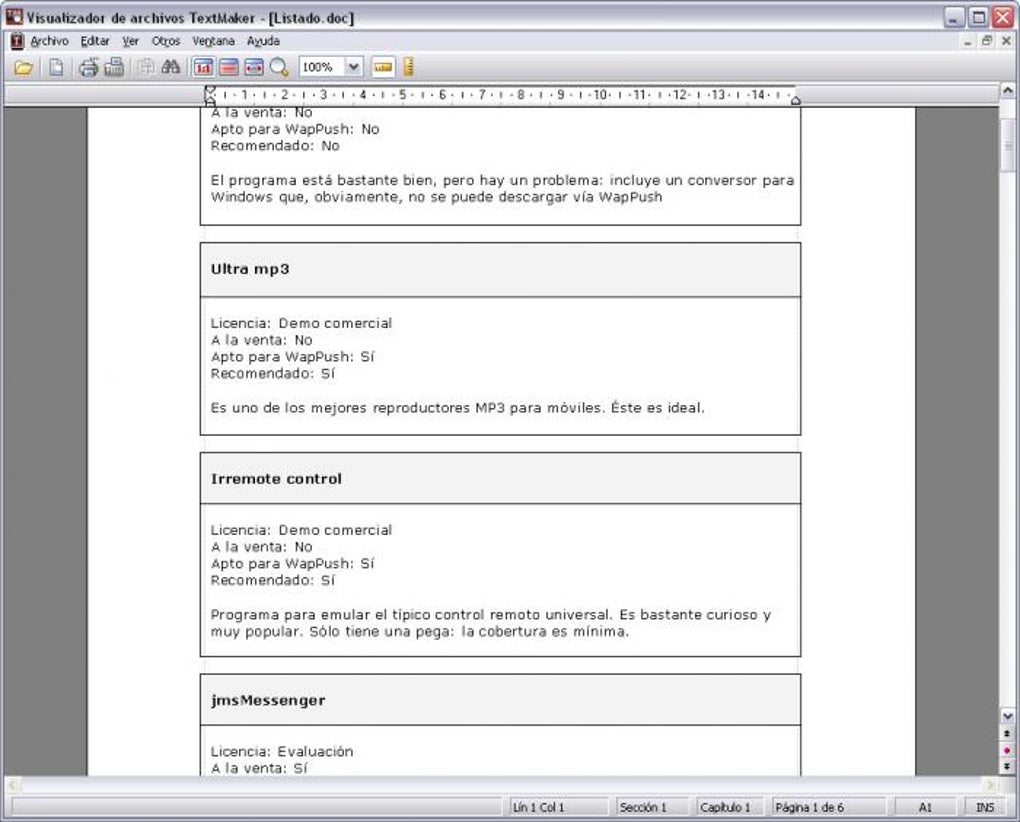Click the fax icon in the toolbar
This screenshot has height=822, width=1020.
point(114,67)
